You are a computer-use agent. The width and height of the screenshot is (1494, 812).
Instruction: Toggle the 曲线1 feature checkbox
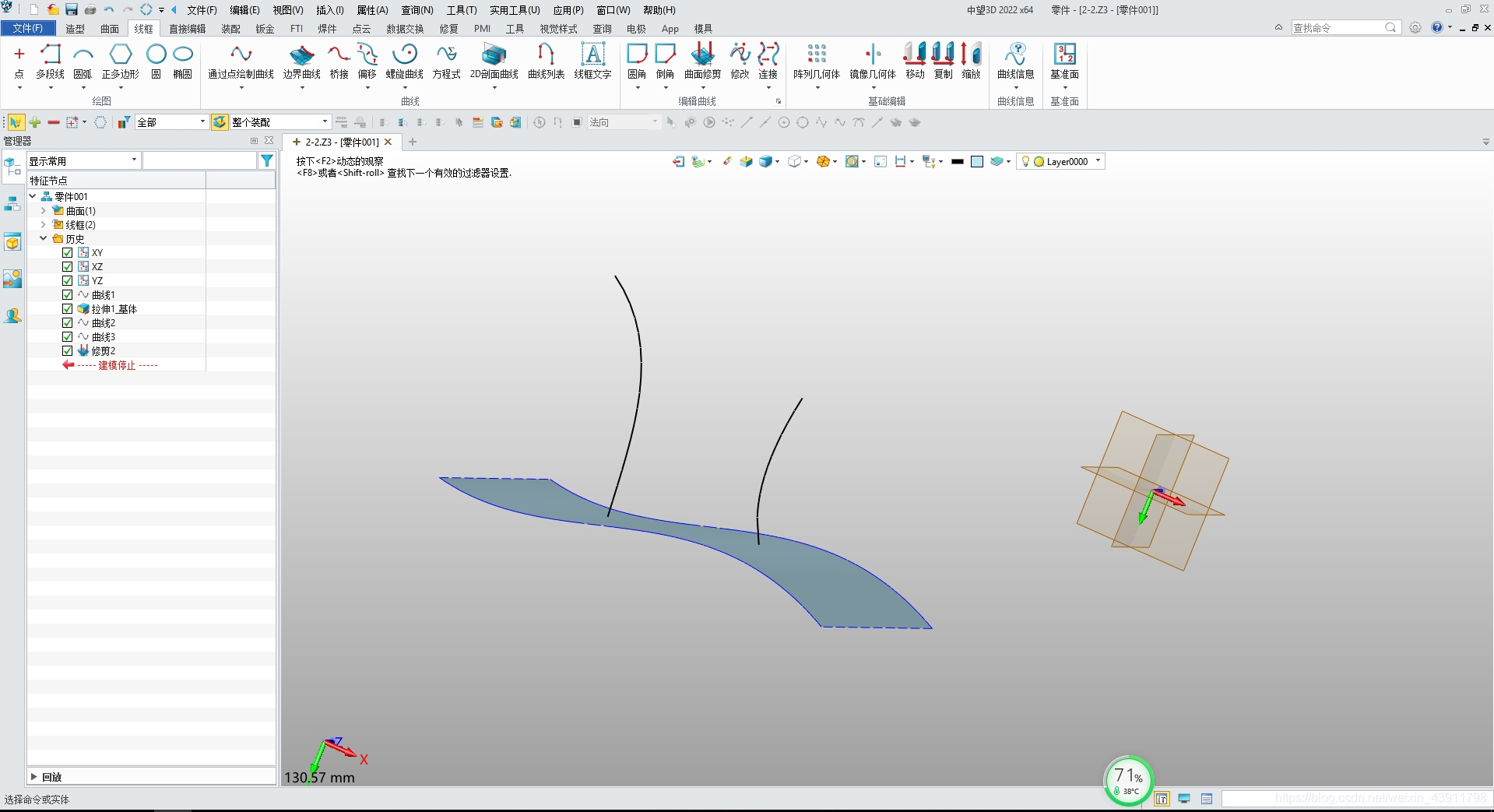click(68, 294)
